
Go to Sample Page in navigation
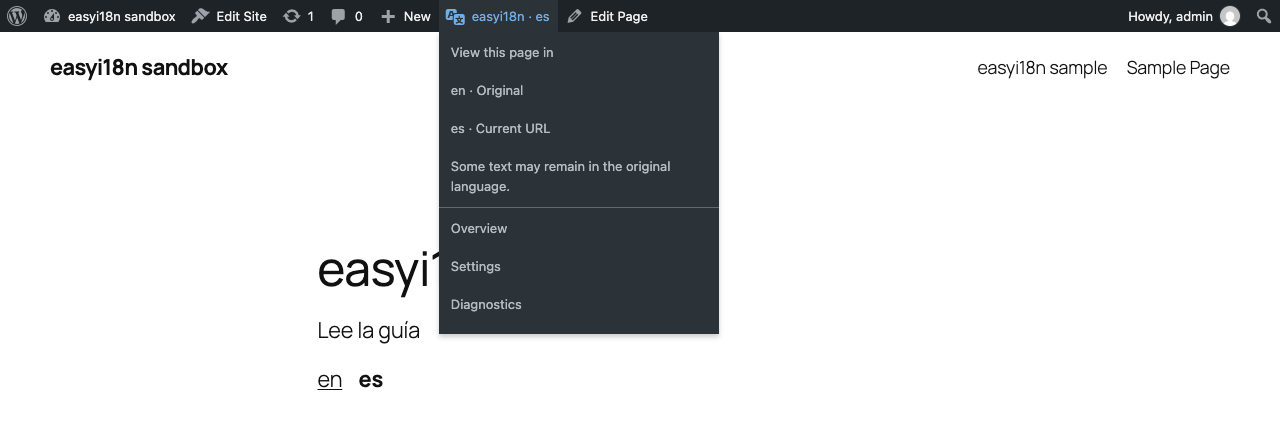pos(1178,68)
